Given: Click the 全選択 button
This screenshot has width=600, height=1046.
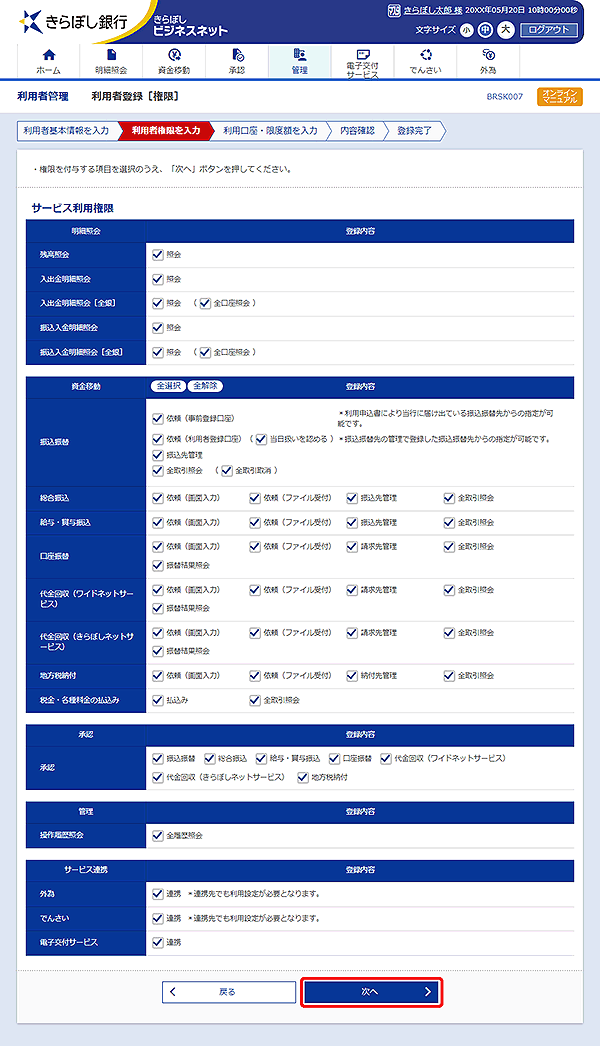Looking at the screenshot, I should coord(168,385).
